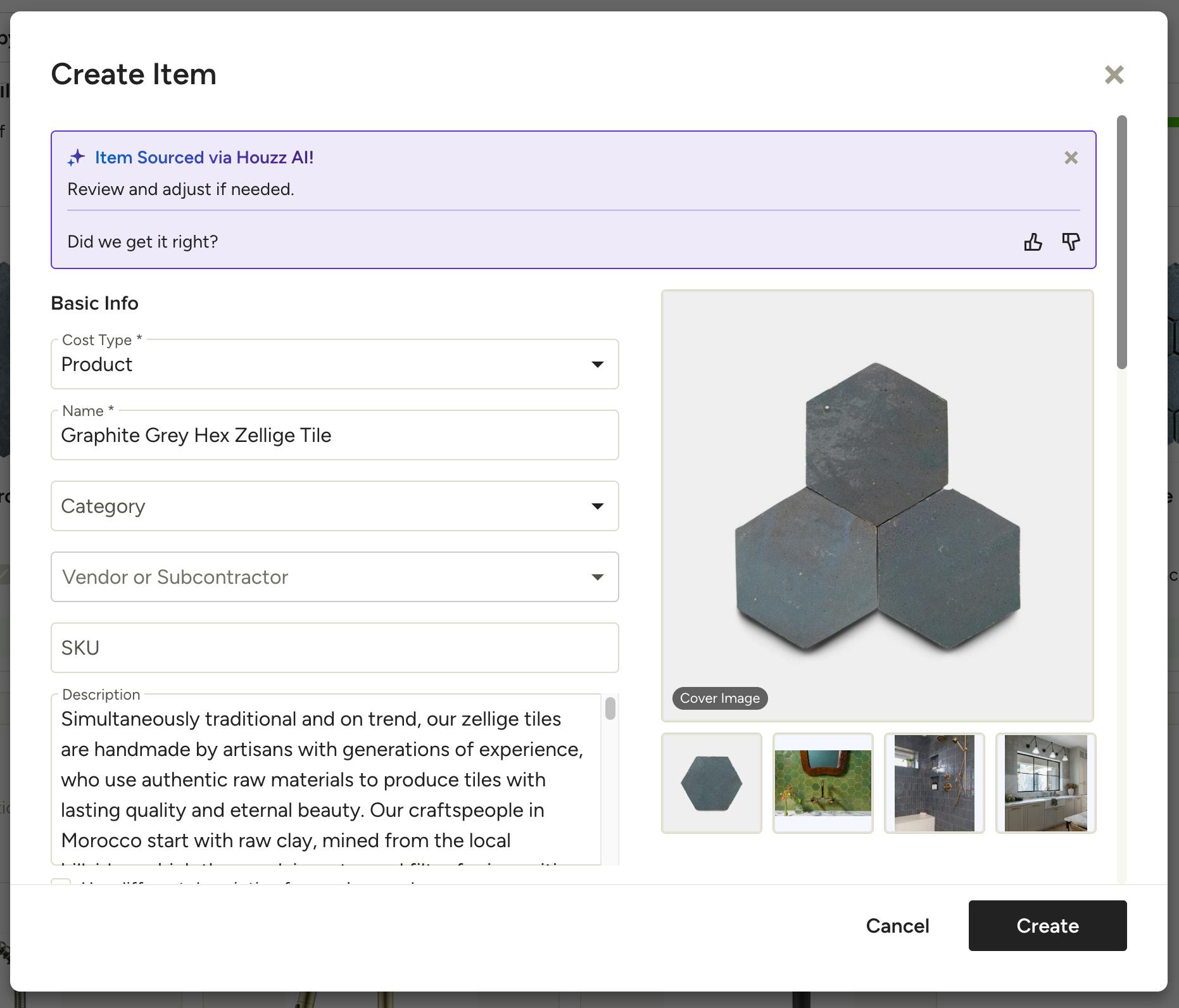Click the thumbs up feedback icon
Viewport: 1179px width, 1008px height.
coord(1033,242)
